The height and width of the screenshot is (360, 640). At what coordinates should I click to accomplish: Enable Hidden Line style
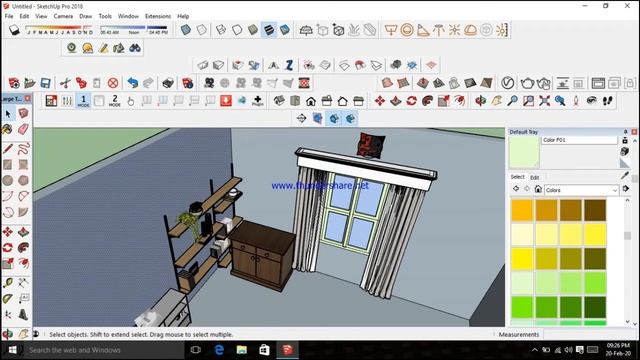[237, 30]
